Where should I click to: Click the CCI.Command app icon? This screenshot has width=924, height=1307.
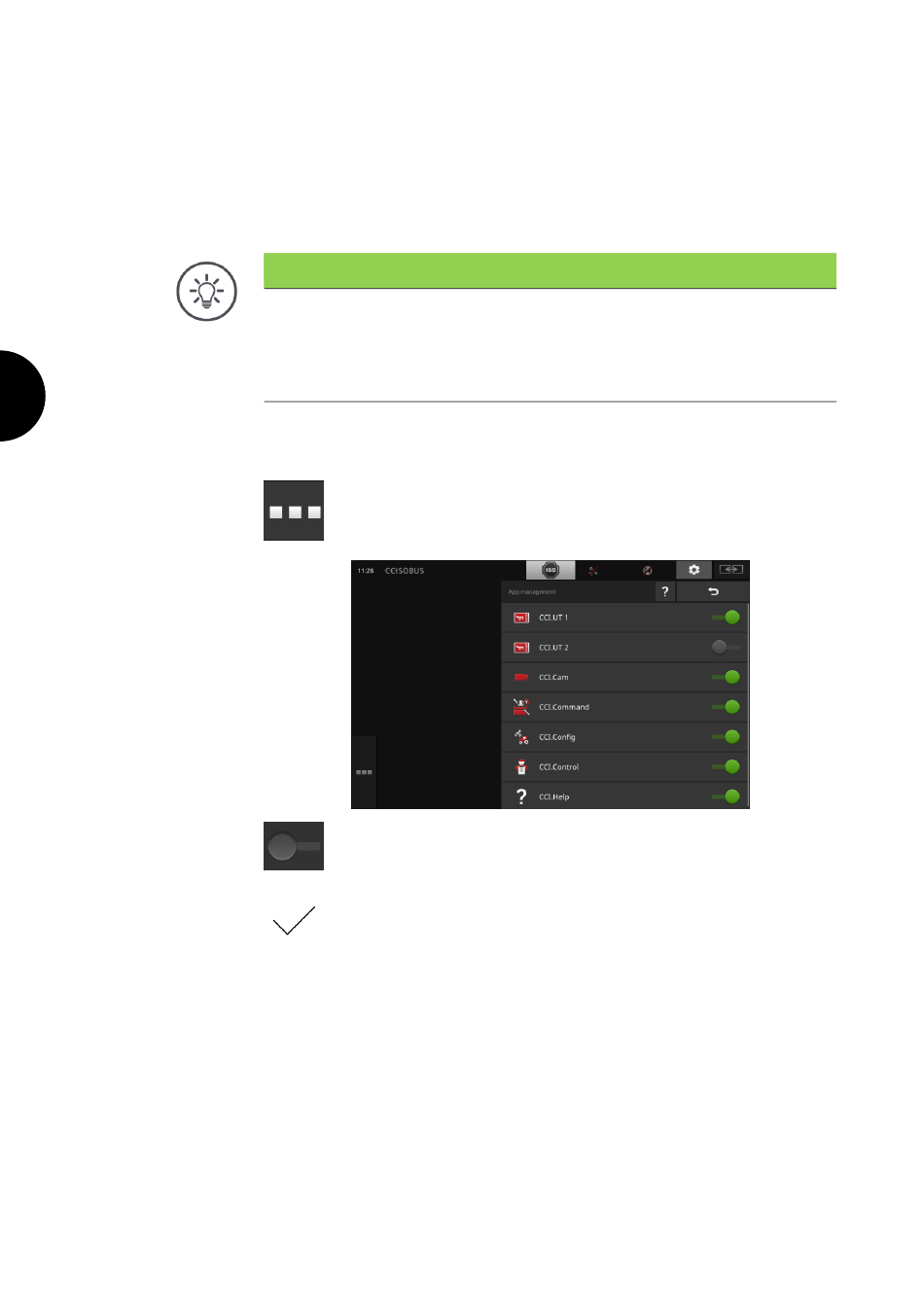tap(521, 707)
